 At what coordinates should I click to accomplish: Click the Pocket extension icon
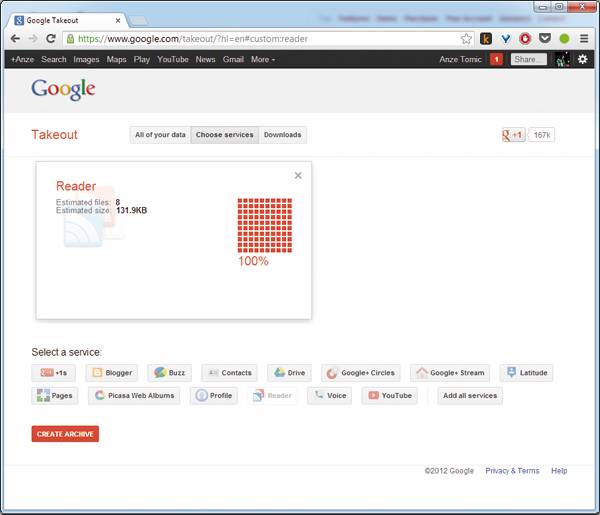click(x=545, y=39)
